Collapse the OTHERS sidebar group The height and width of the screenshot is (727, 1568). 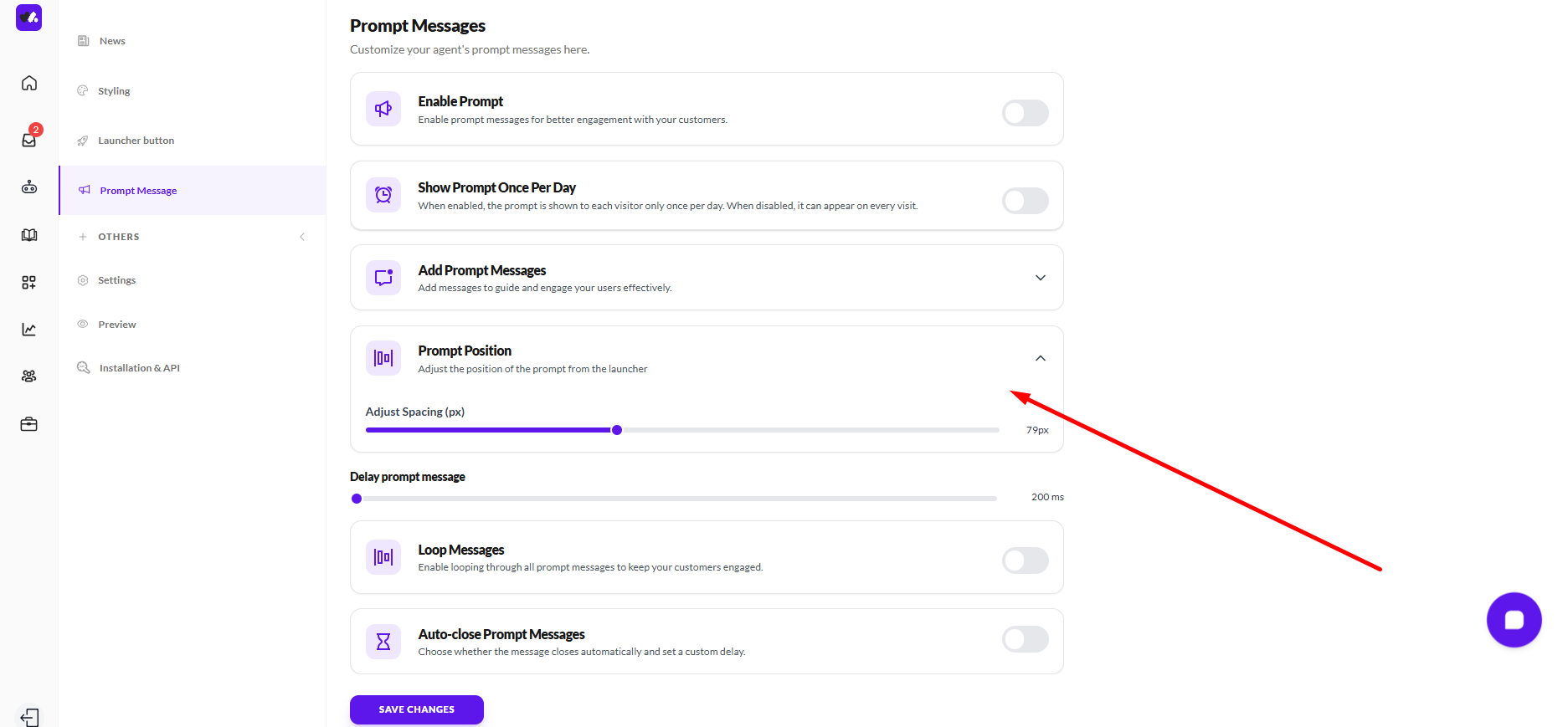tap(302, 237)
